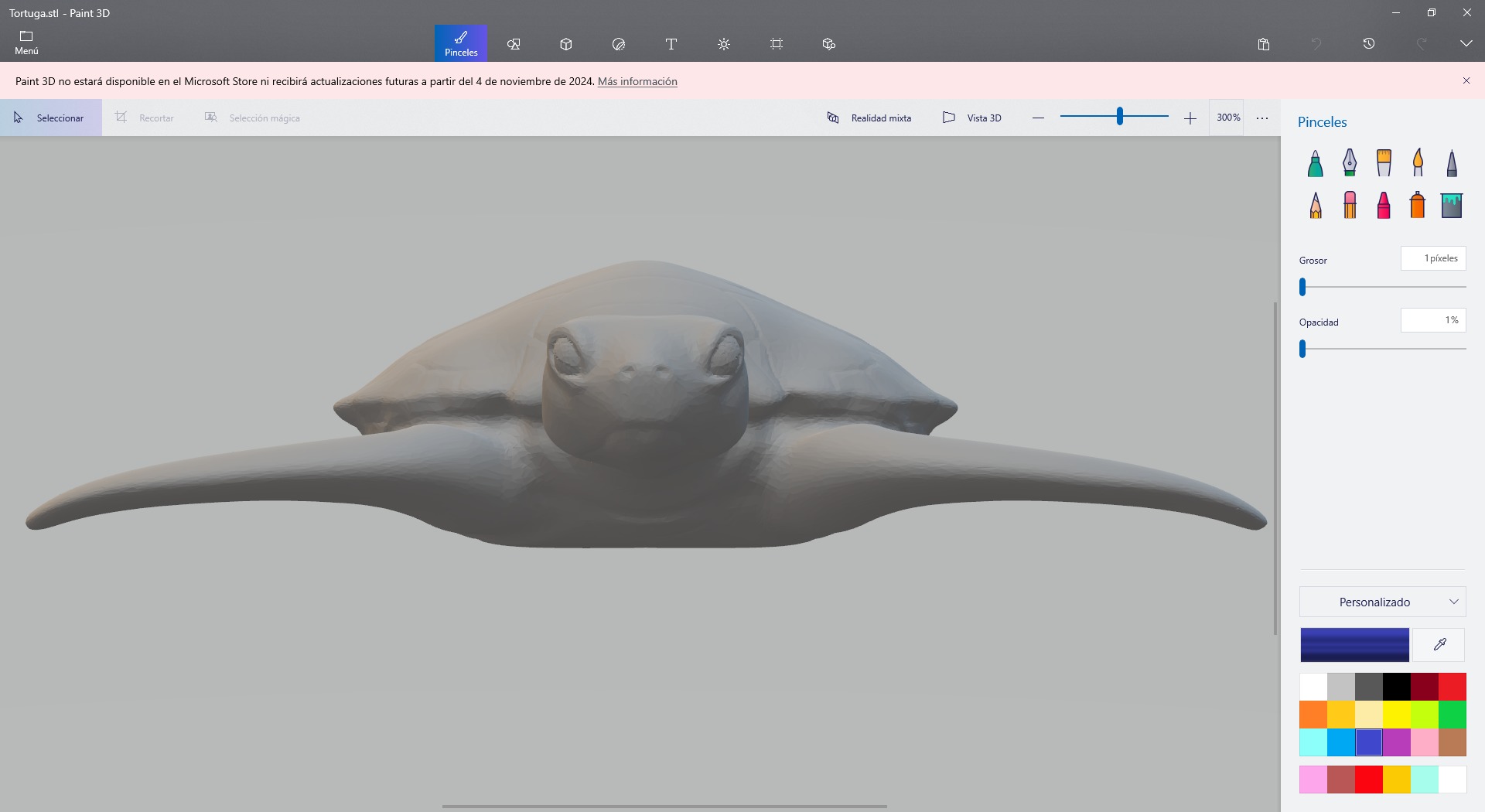This screenshot has height=812, width=1485.
Task: Open the Canvas crop-frame tab
Action: coord(777,44)
